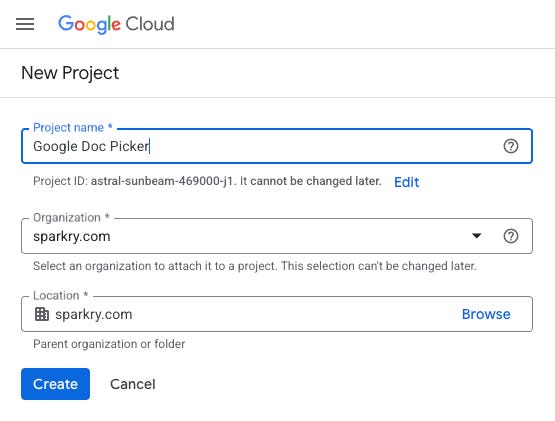
Task: Focus the Project name input field
Action: (x=277, y=146)
